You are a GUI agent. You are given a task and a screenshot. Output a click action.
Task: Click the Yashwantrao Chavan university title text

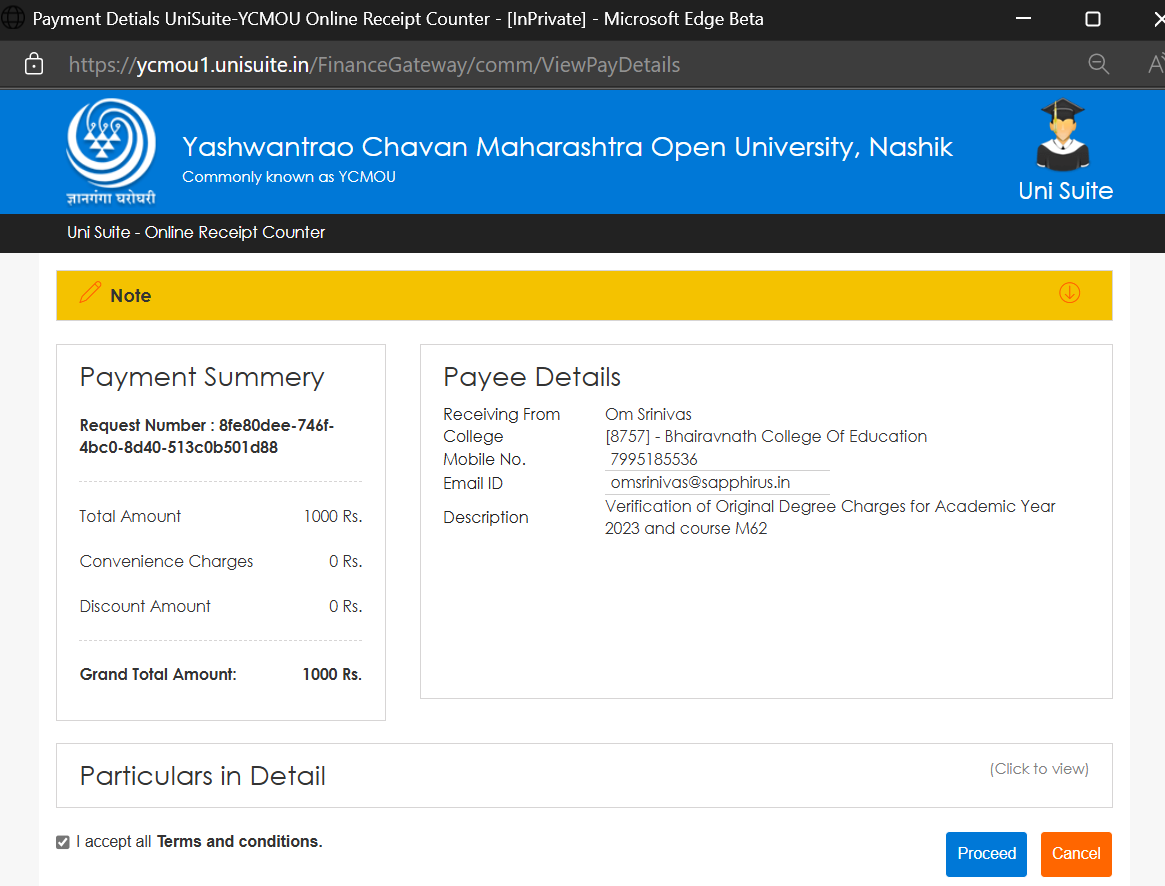click(567, 147)
